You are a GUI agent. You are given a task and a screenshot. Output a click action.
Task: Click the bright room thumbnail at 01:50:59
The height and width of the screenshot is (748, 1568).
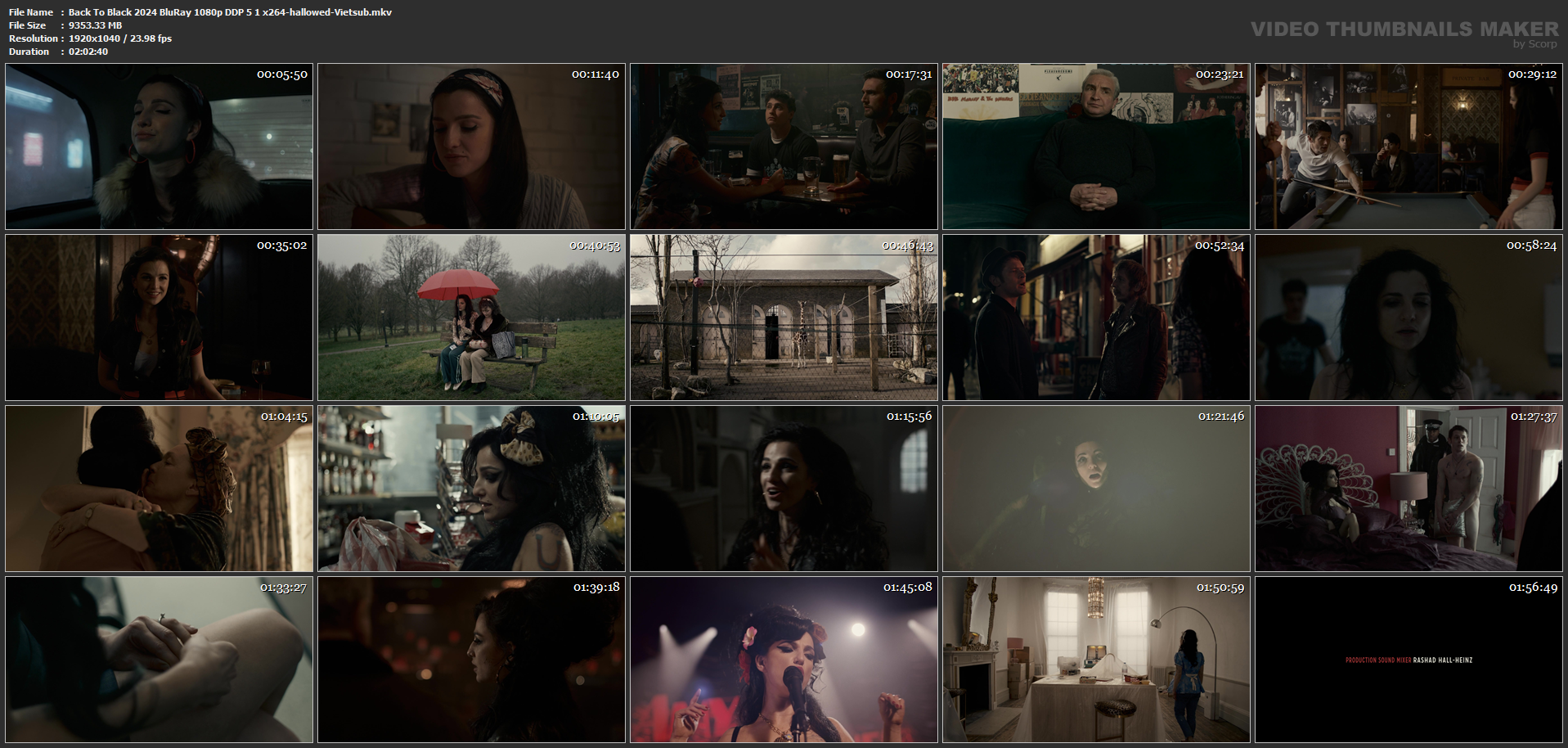(x=1097, y=660)
